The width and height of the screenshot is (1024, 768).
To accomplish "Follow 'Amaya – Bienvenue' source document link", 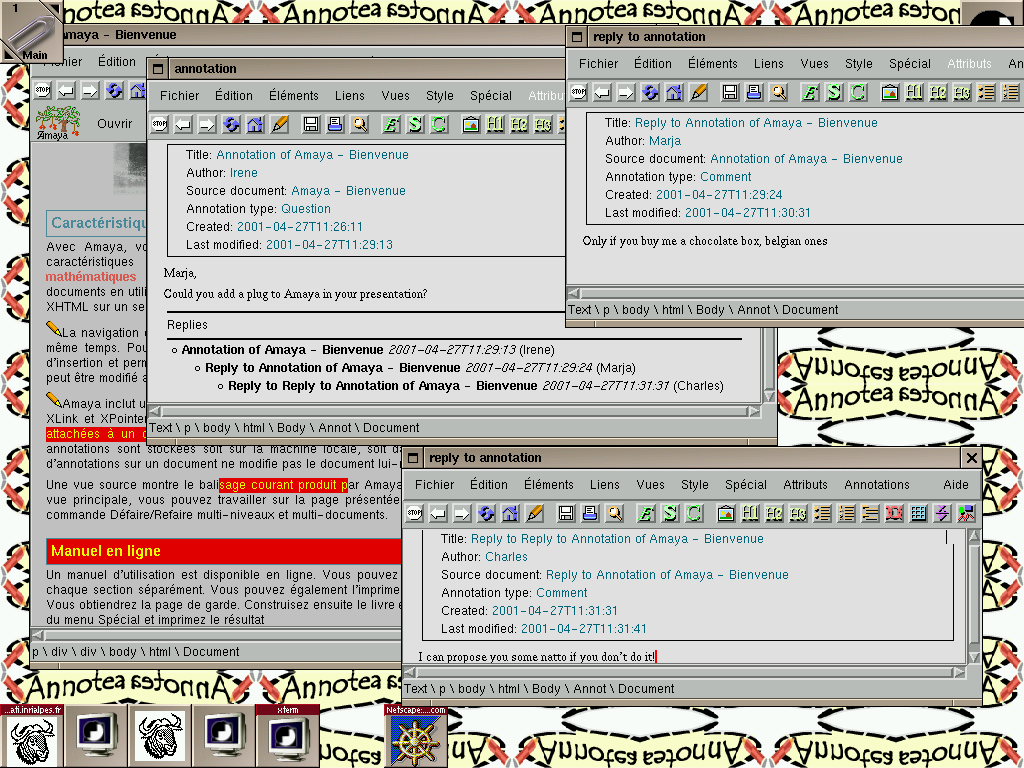I will pos(348,191).
